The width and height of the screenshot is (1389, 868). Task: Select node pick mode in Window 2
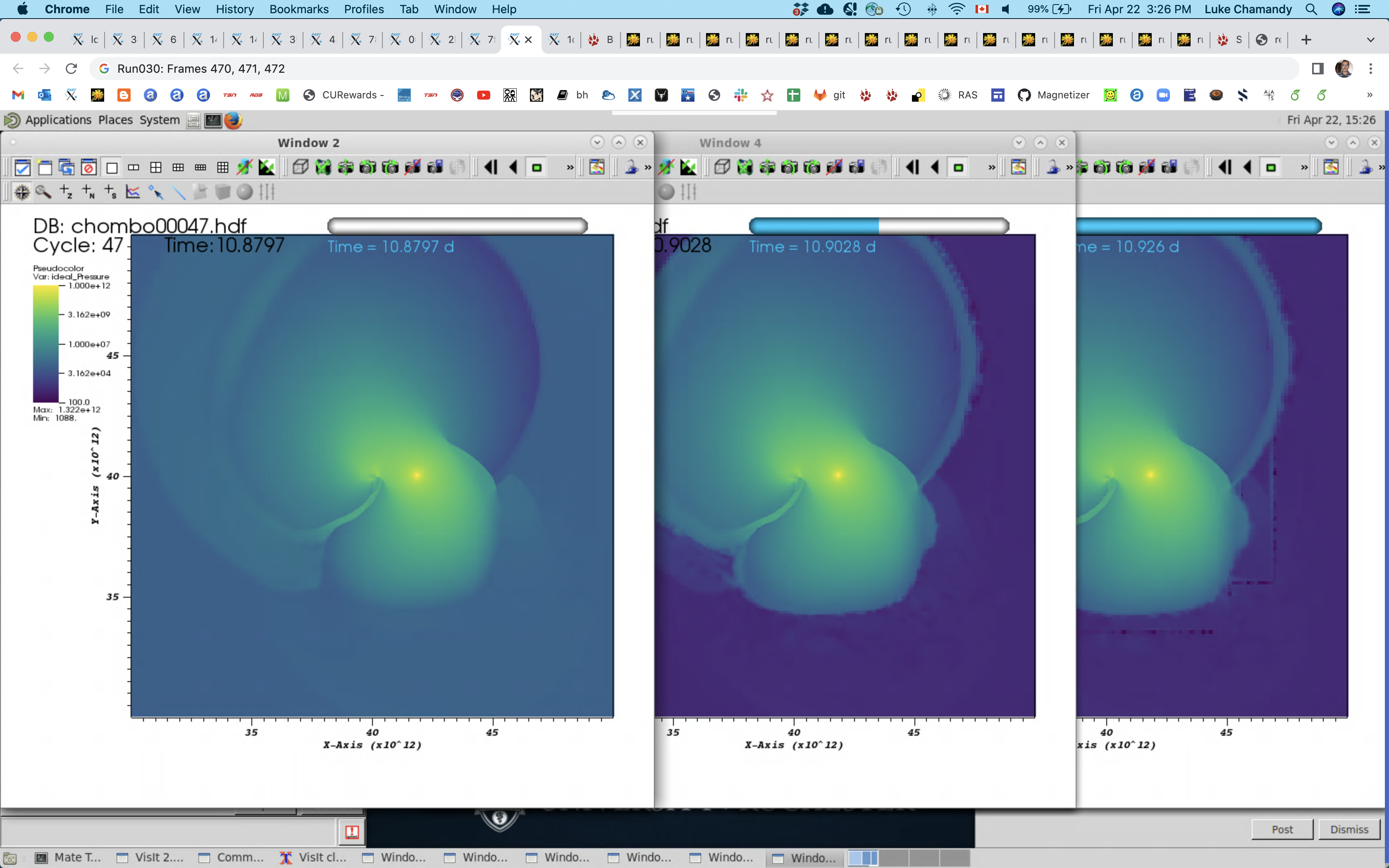coord(88,192)
